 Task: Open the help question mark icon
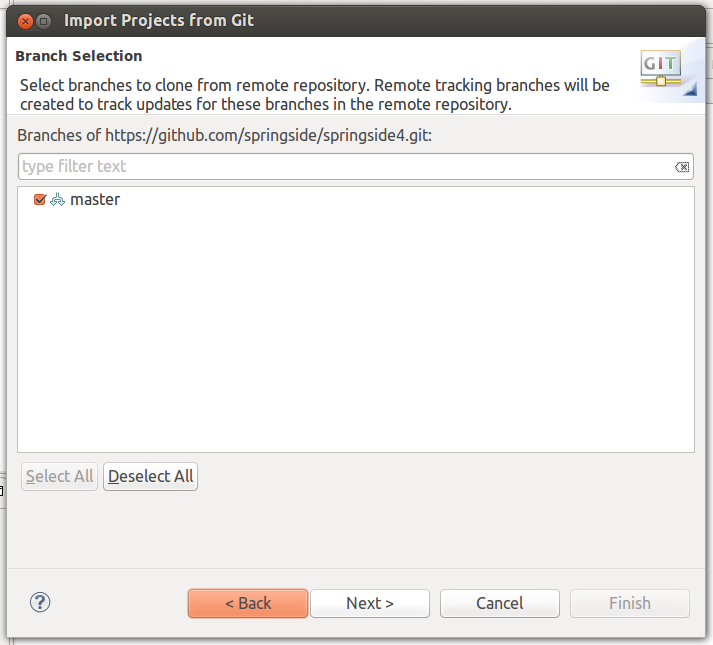[40, 602]
